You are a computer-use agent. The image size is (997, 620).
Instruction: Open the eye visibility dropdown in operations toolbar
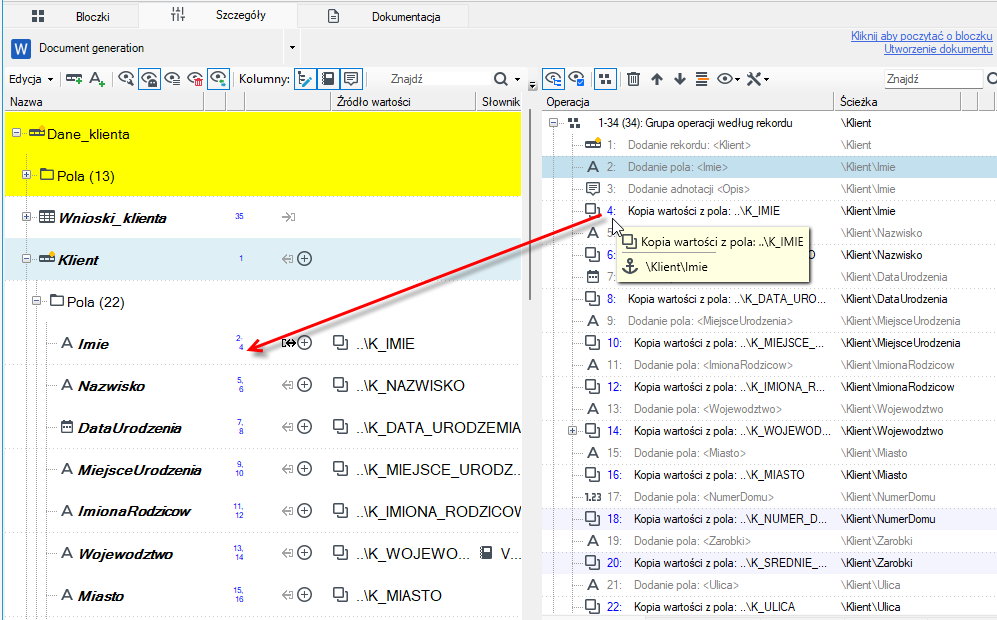click(728, 79)
